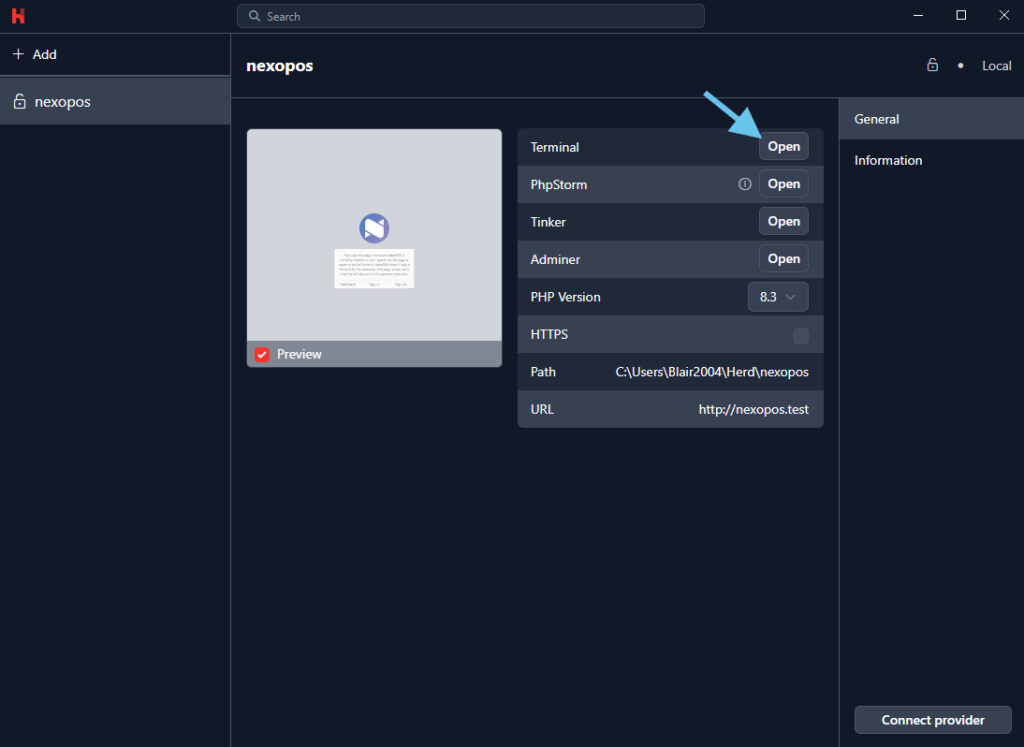Click the Path row label

(543, 372)
